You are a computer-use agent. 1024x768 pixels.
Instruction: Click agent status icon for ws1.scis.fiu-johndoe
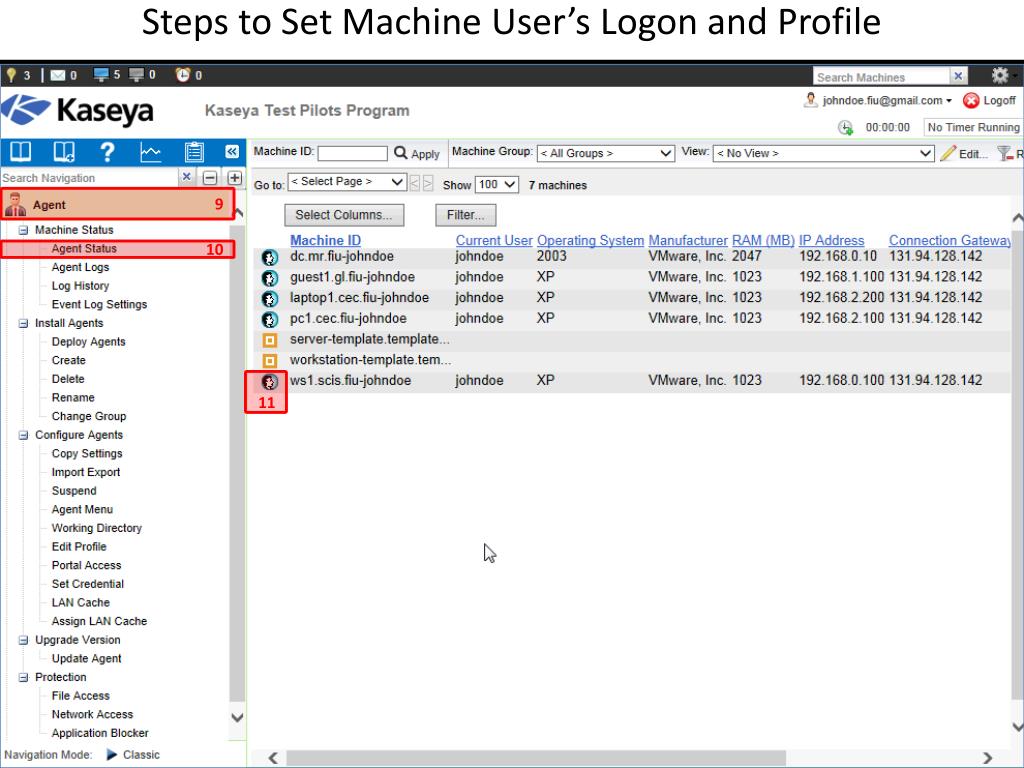pyautogui.click(x=268, y=381)
